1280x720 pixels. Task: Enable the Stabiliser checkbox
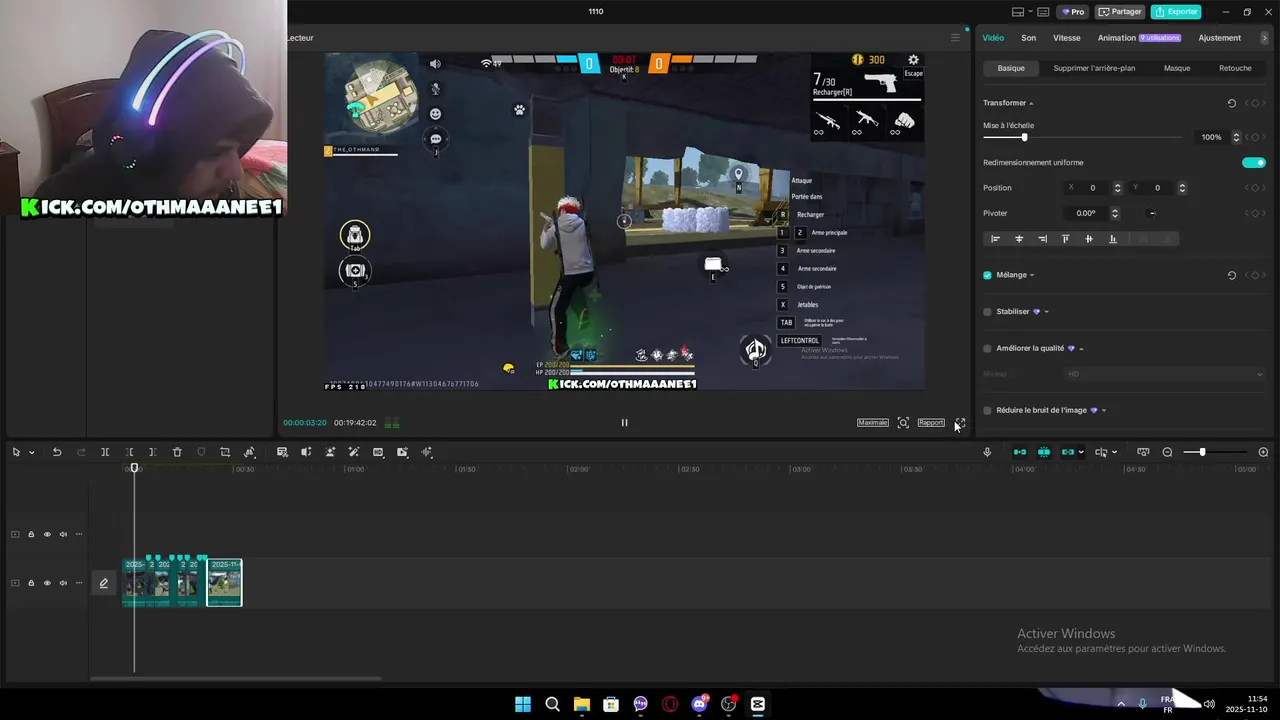(x=987, y=312)
